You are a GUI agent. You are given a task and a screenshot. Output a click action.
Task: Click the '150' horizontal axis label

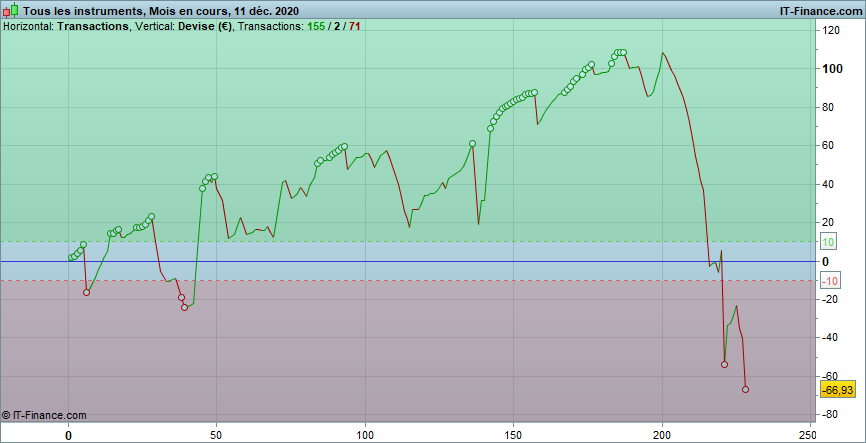coord(513,434)
